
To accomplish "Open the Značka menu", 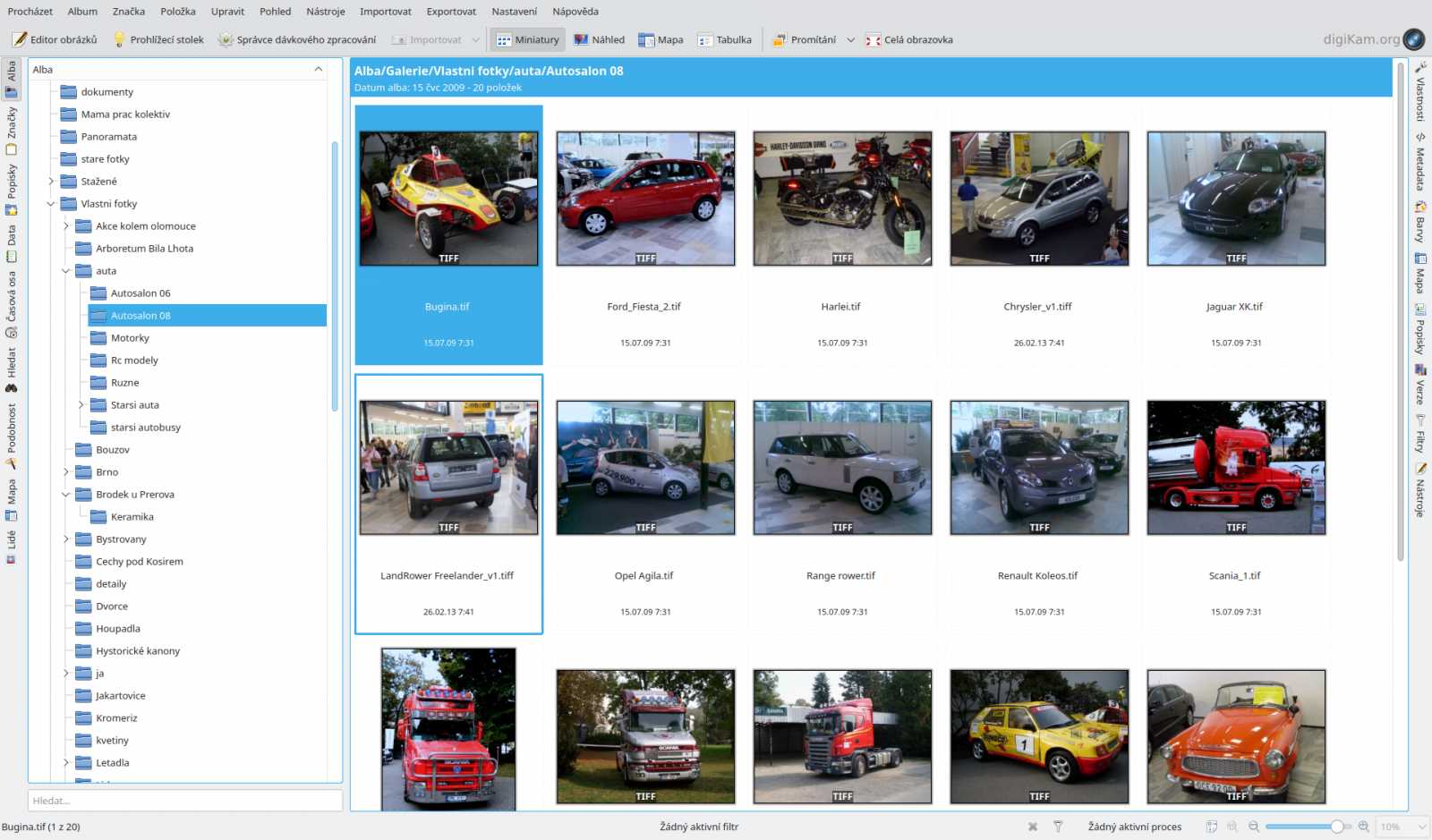I will point(129,12).
